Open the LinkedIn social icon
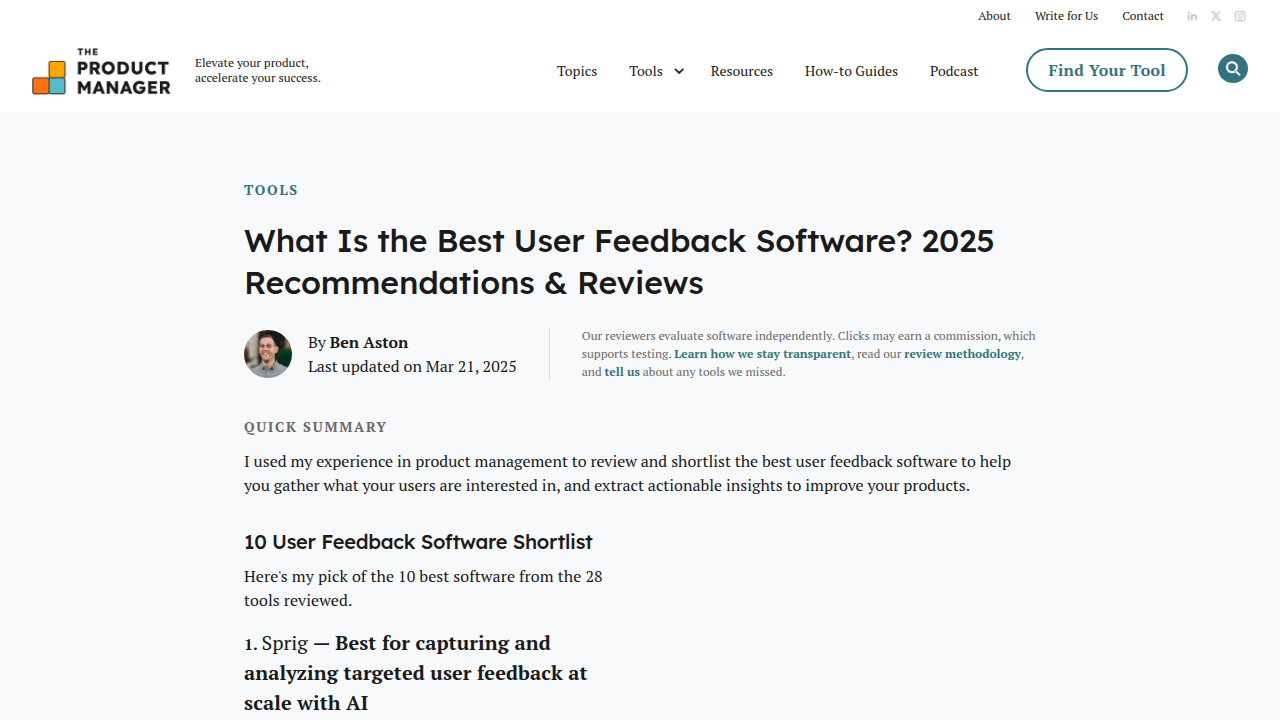This screenshot has height=720, width=1280. point(1192,16)
